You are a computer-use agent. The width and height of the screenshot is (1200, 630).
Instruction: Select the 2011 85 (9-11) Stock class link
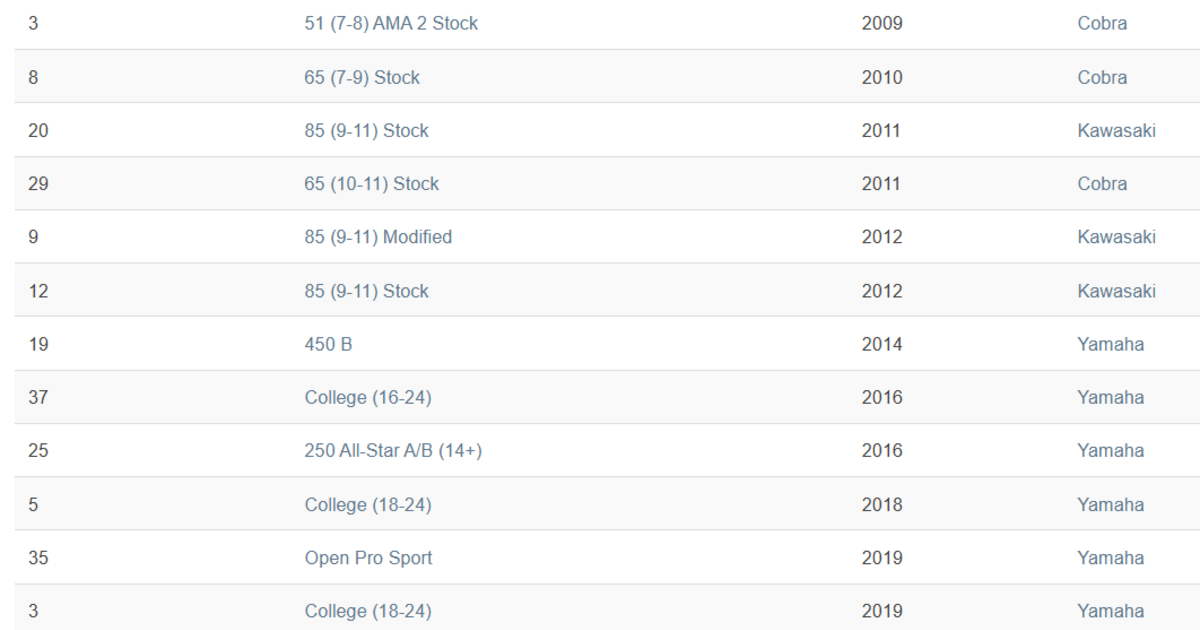tap(366, 131)
